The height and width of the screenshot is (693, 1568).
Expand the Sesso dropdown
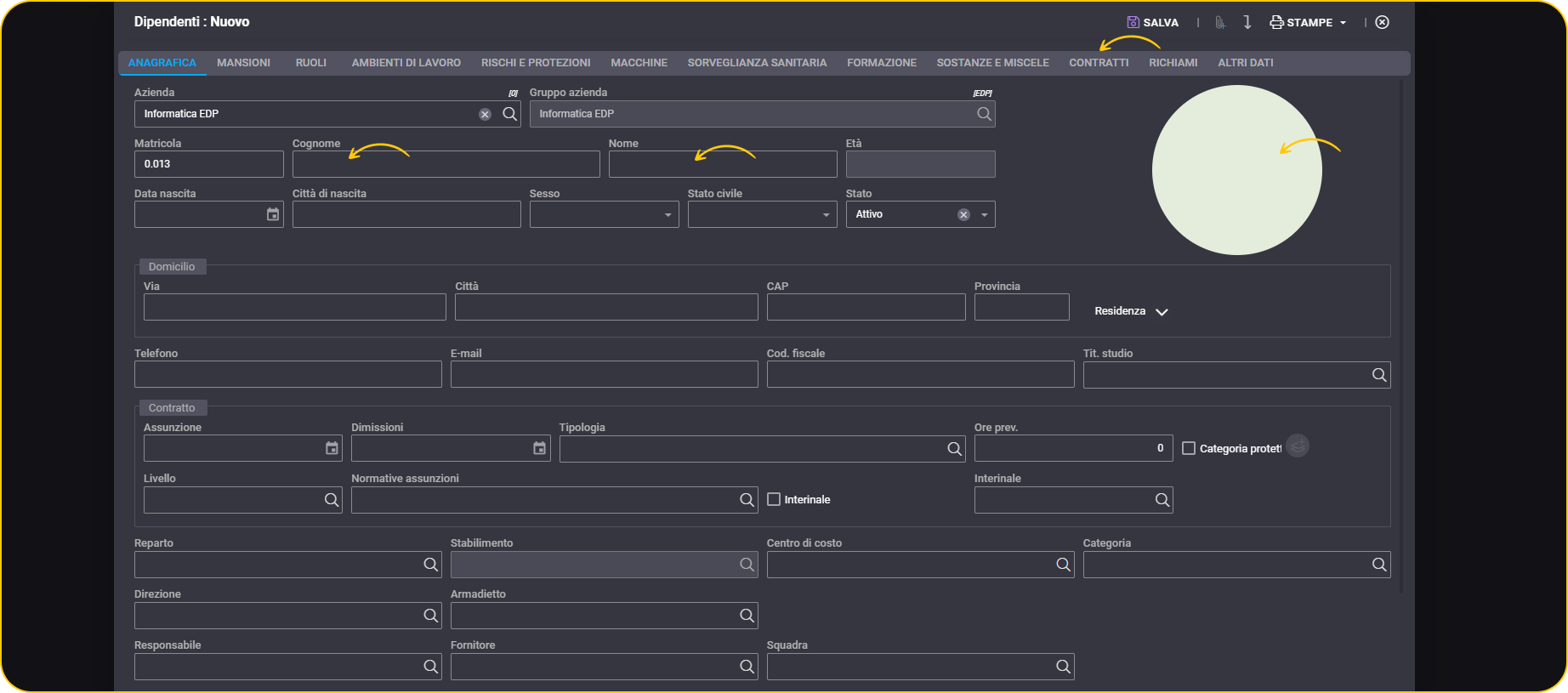pyautogui.click(x=668, y=215)
